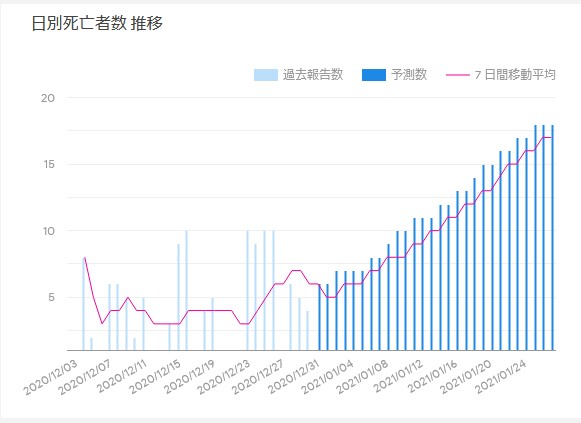This screenshot has width=581, height=423.
Task: Click the 2021/01/04 date label
Action: pos(328,377)
